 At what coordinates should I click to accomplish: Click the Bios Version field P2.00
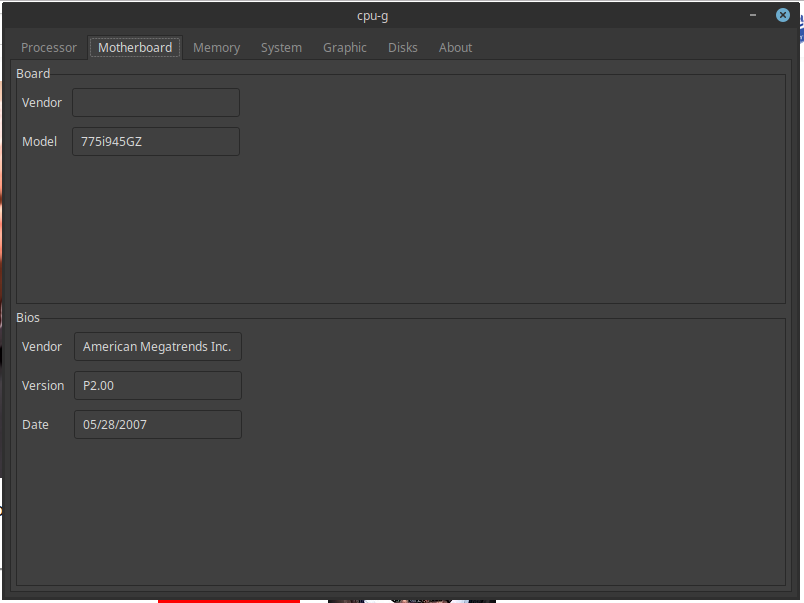158,386
